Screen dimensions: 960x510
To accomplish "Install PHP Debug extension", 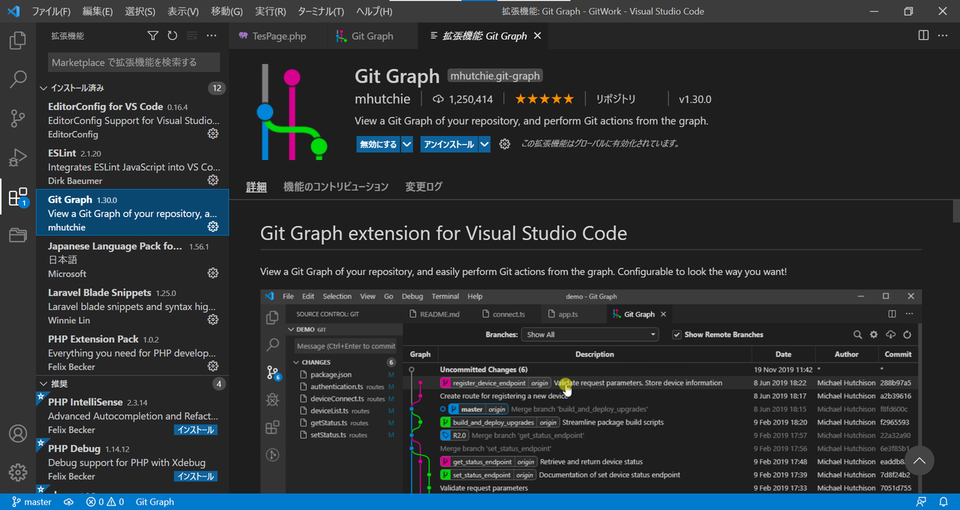I will 195,476.
